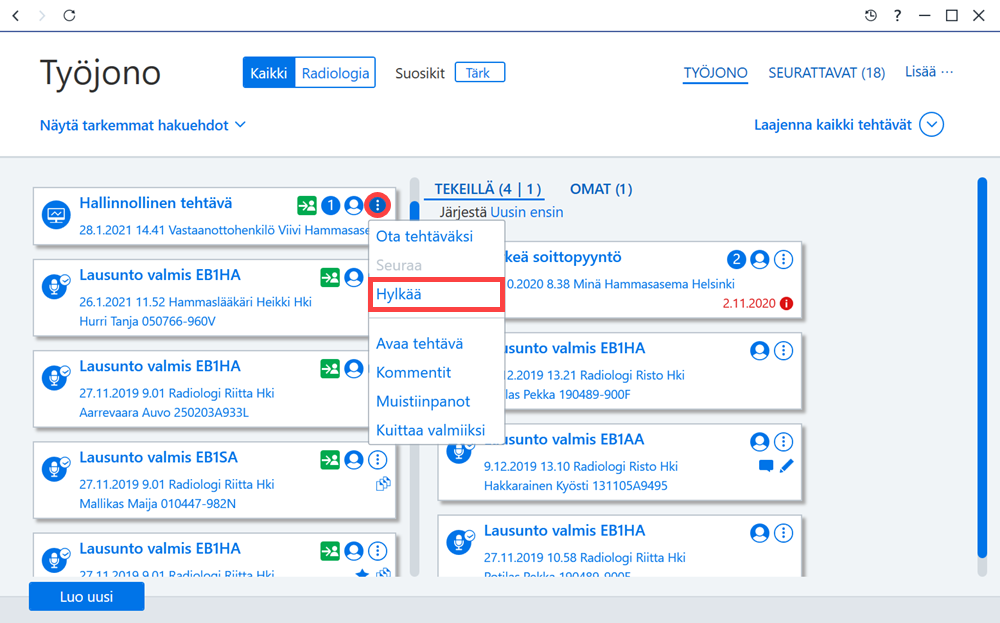
Task: Click the pencil edit icon on EB1AA card
Action: (786, 466)
